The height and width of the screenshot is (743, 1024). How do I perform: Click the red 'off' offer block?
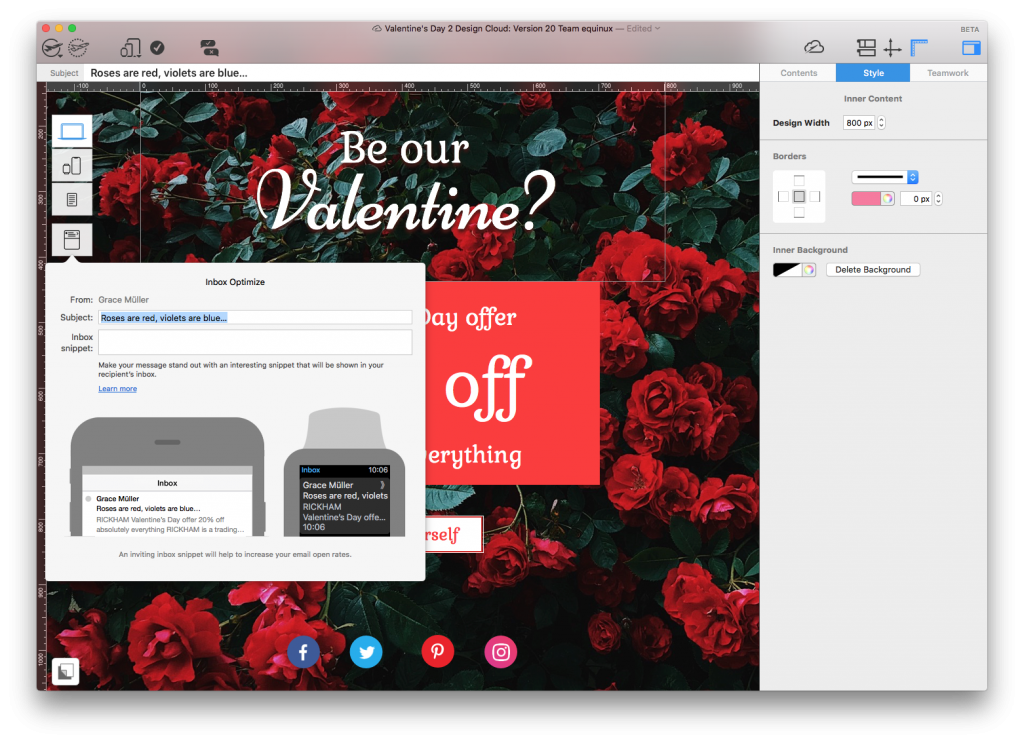coord(512,383)
